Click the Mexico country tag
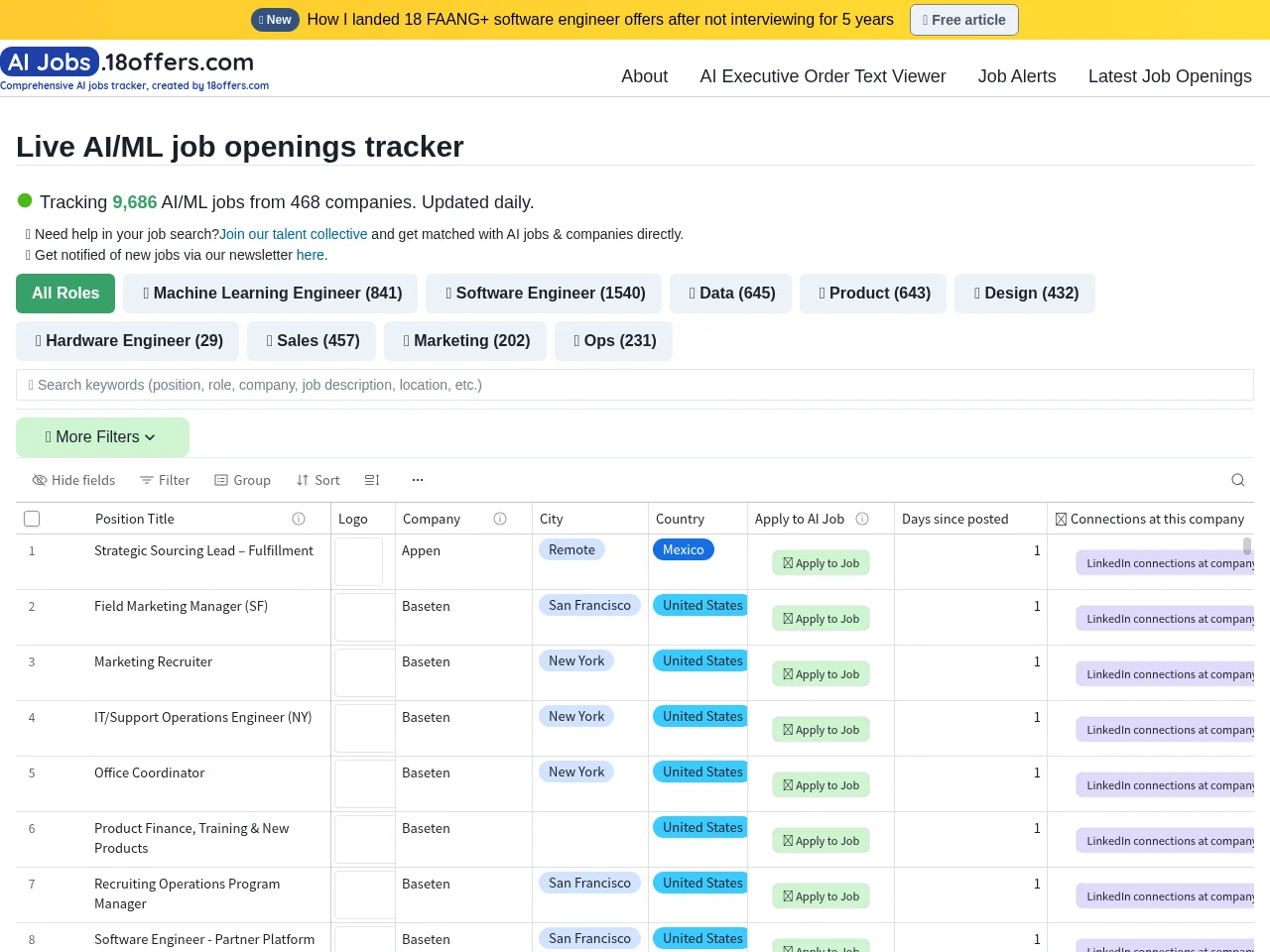The width and height of the screenshot is (1270, 952). (684, 549)
